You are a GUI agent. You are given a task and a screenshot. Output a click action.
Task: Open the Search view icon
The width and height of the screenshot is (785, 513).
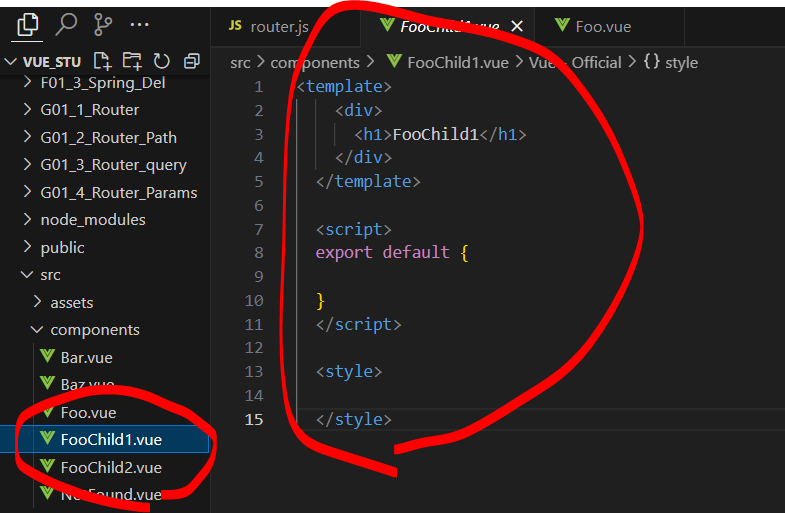66,25
